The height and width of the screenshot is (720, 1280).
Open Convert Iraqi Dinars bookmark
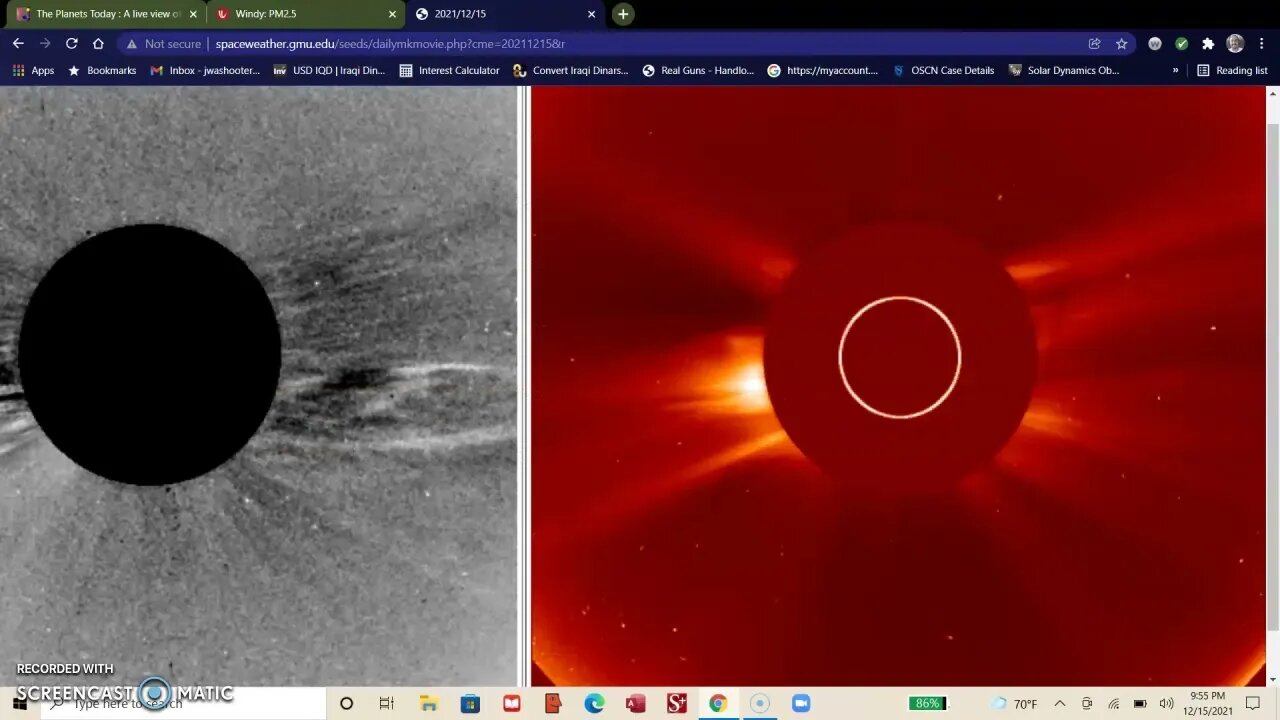click(571, 71)
